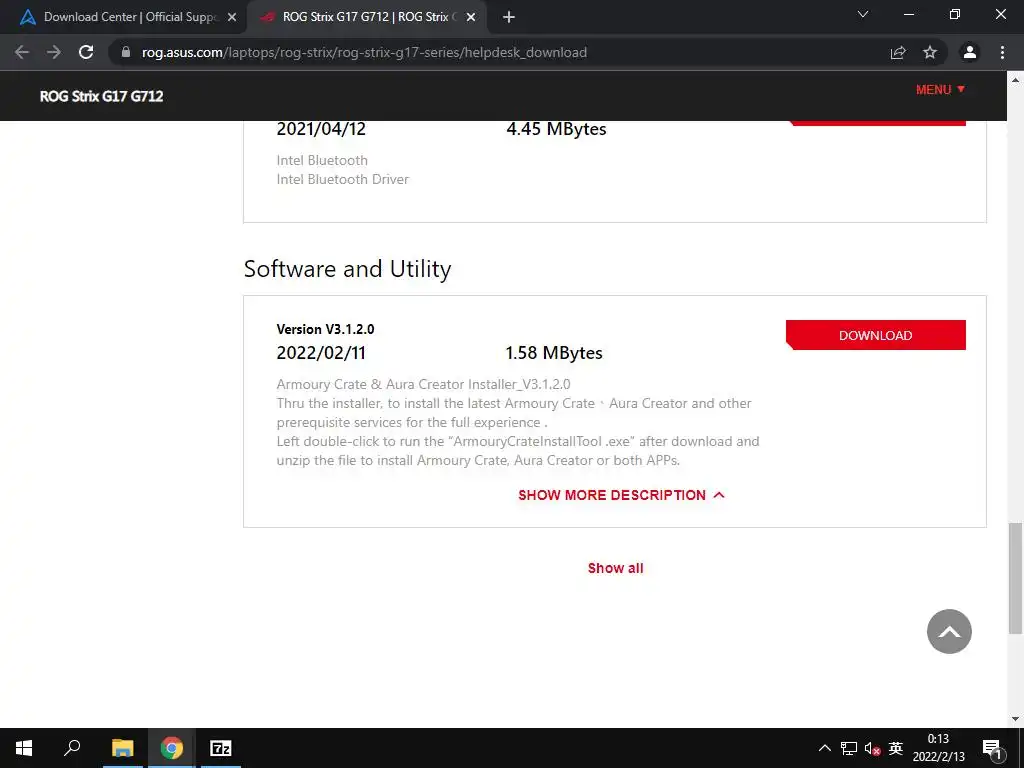Click 'Intel Bluetooth Driver' text

coord(343,179)
